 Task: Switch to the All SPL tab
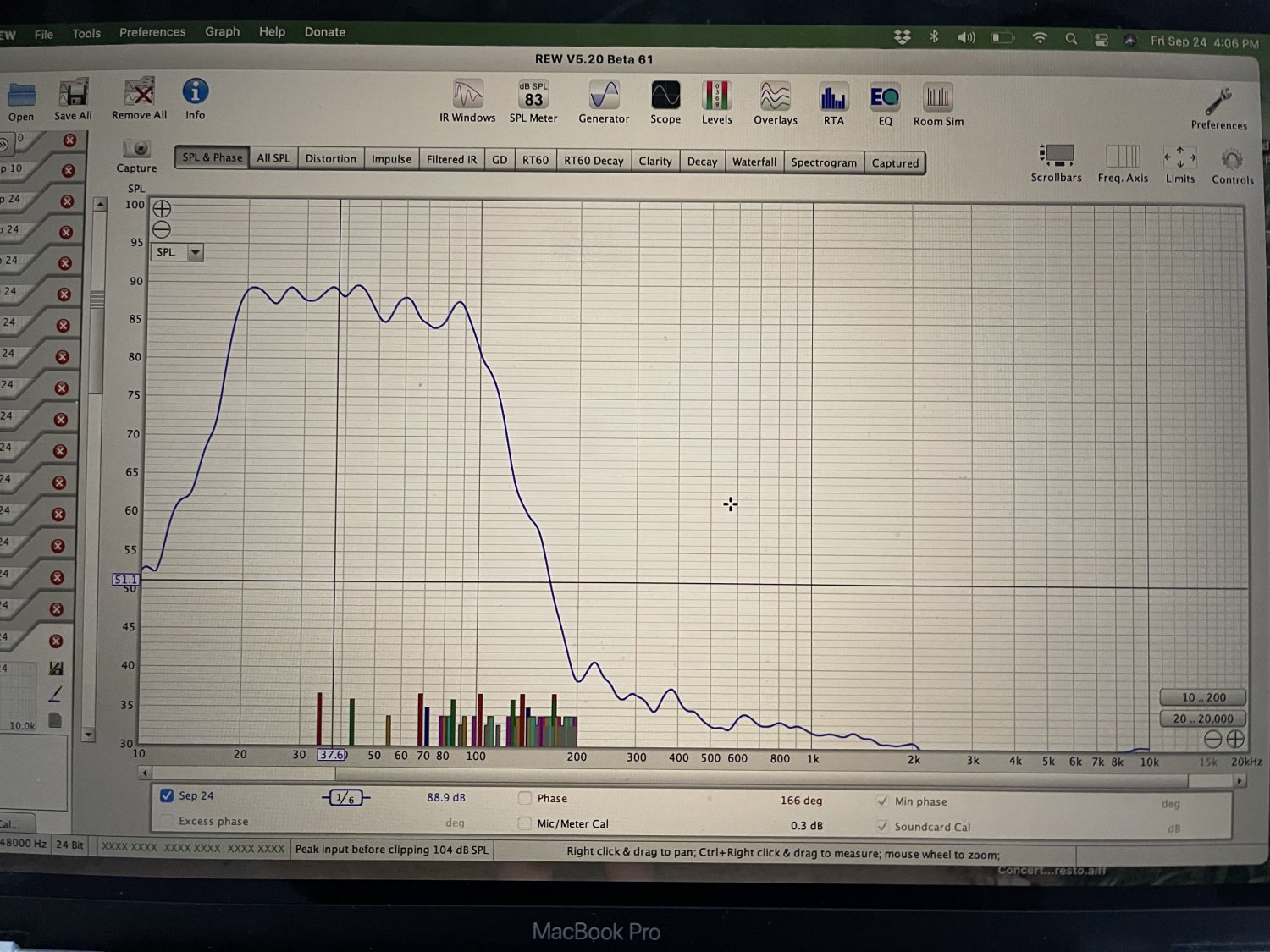point(273,158)
